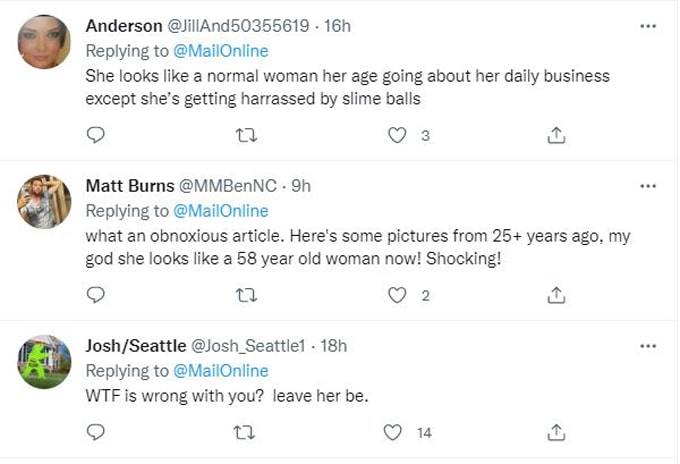Viewport: 680px width, 464px height.
Task: Like Matt Burns' tweet
Action: (x=397, y=294)
